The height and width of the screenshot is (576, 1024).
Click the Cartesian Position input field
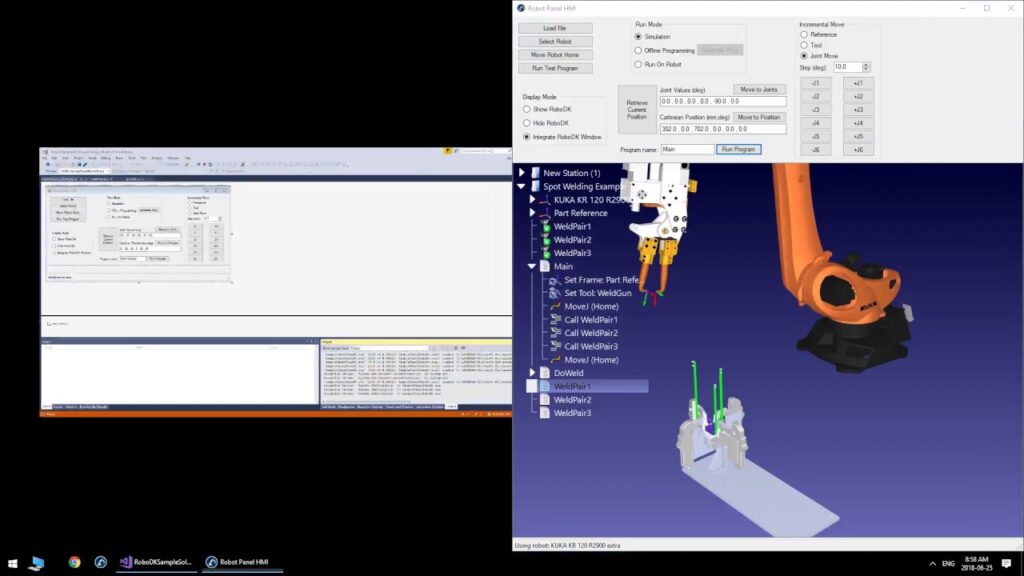pyautogui.click(x=723, y=129)
